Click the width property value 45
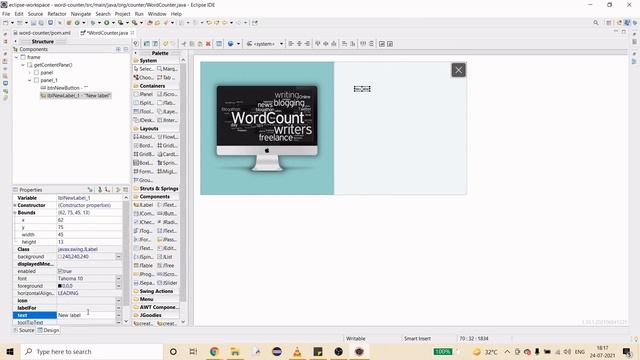 click(89, 235)
